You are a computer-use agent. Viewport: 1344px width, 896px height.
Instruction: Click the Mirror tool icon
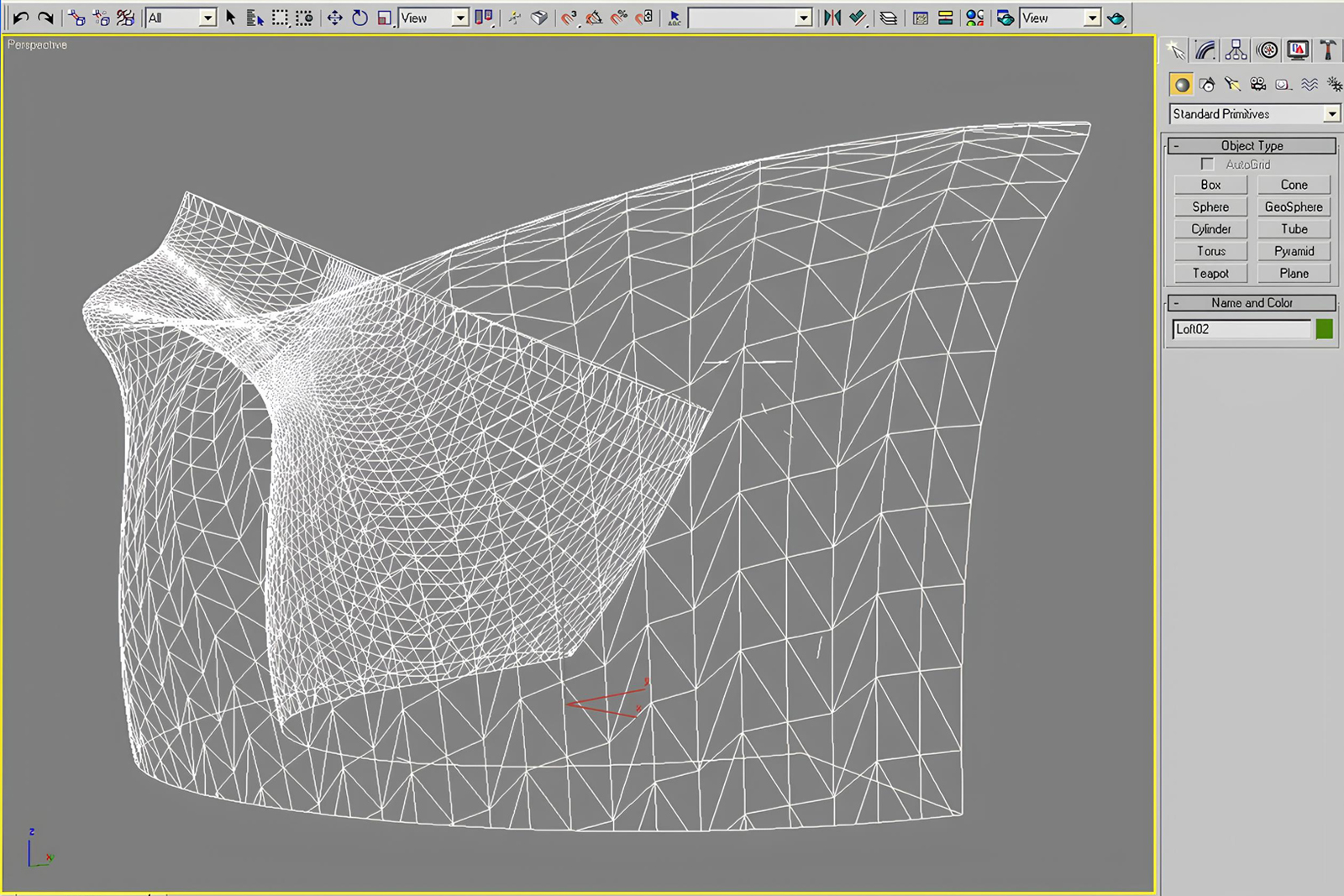[832, 18]
